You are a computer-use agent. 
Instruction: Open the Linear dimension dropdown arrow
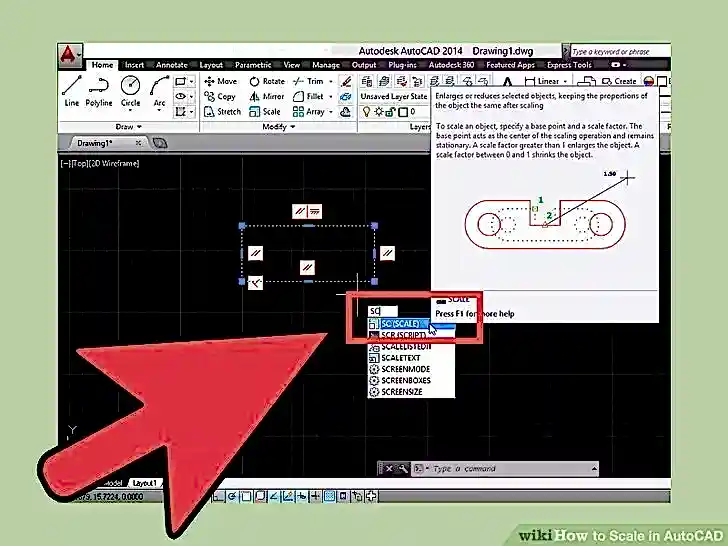pos(565,82)
